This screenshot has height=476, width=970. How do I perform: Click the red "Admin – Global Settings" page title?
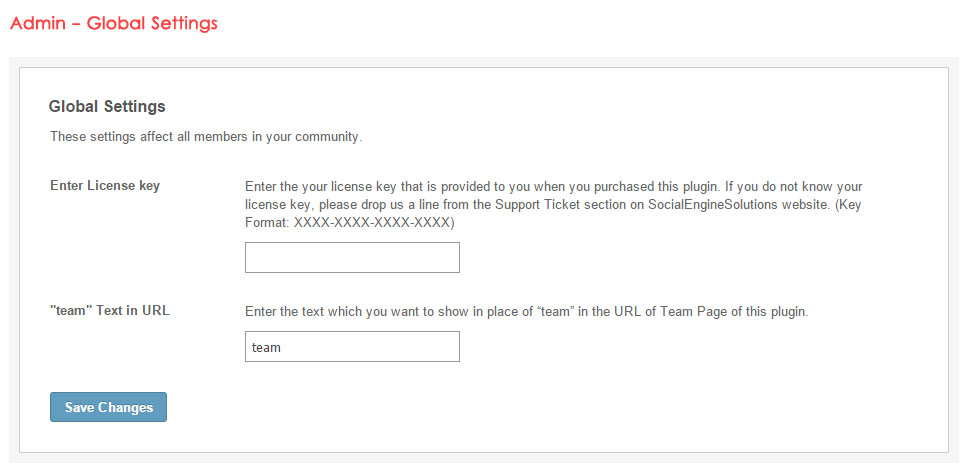[x=113, y=22]
